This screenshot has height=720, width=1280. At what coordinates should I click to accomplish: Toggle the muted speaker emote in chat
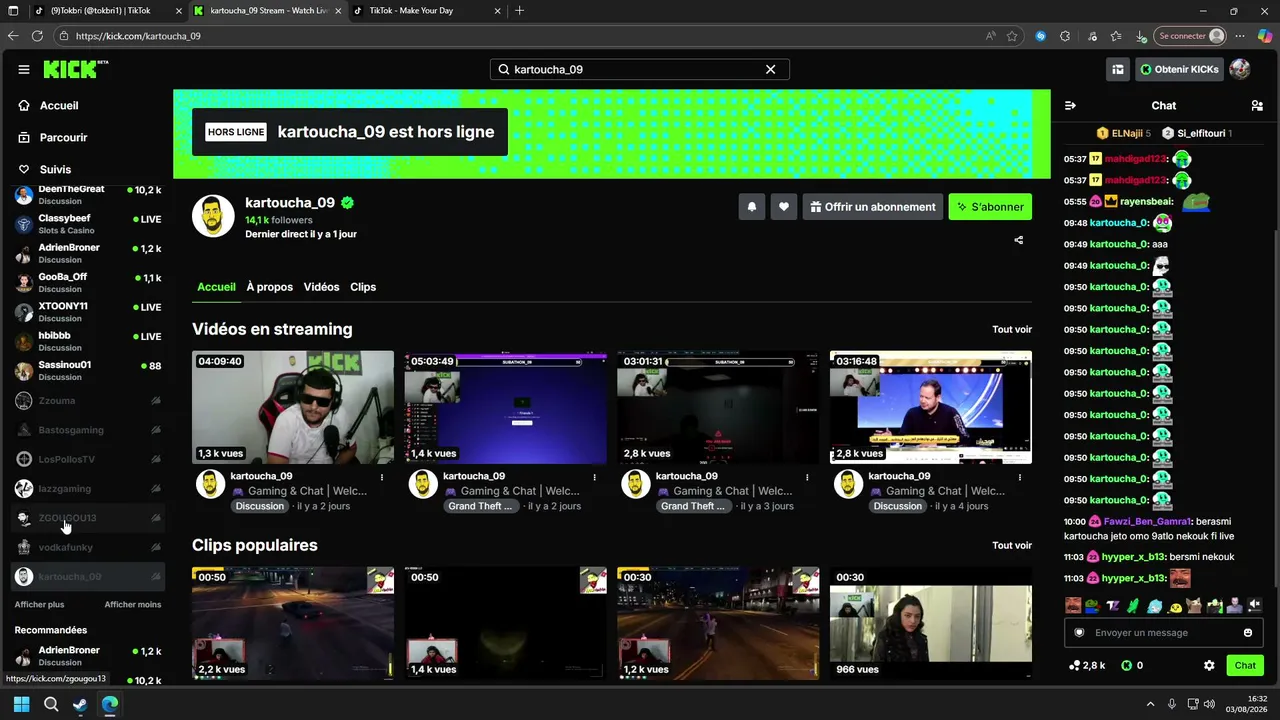pos(1254,605)
